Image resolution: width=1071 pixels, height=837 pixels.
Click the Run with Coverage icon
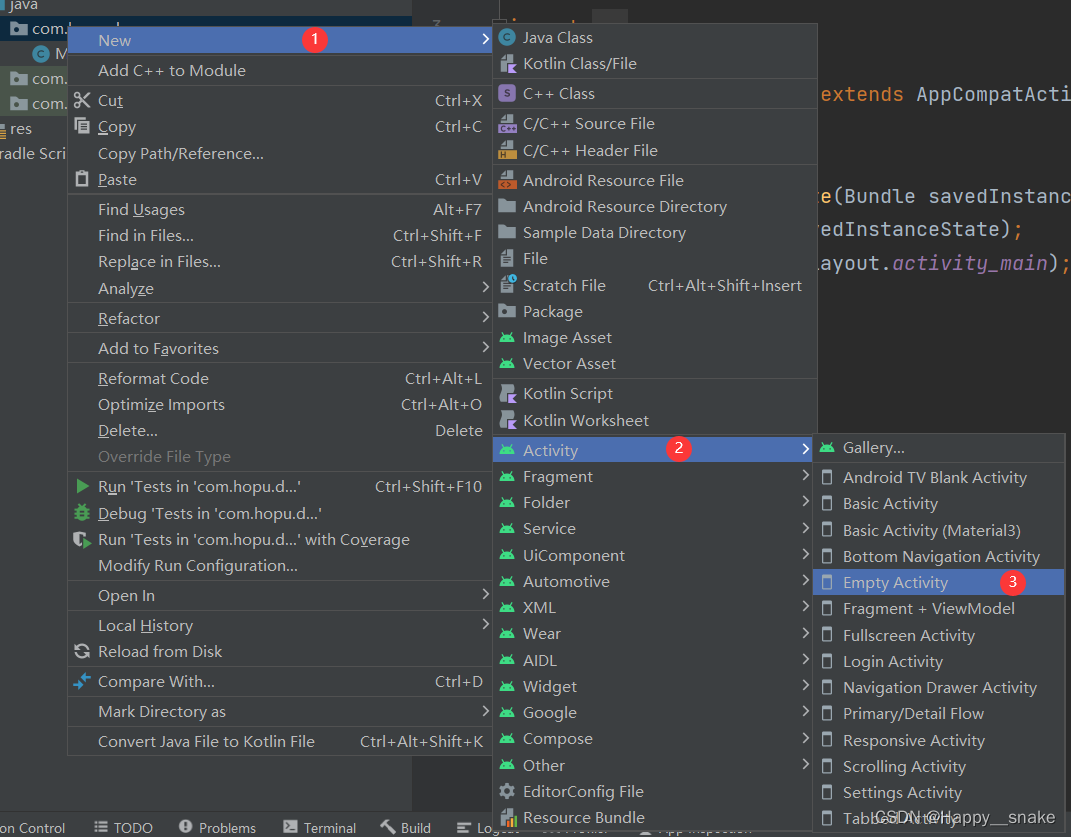tap(82, 539)
